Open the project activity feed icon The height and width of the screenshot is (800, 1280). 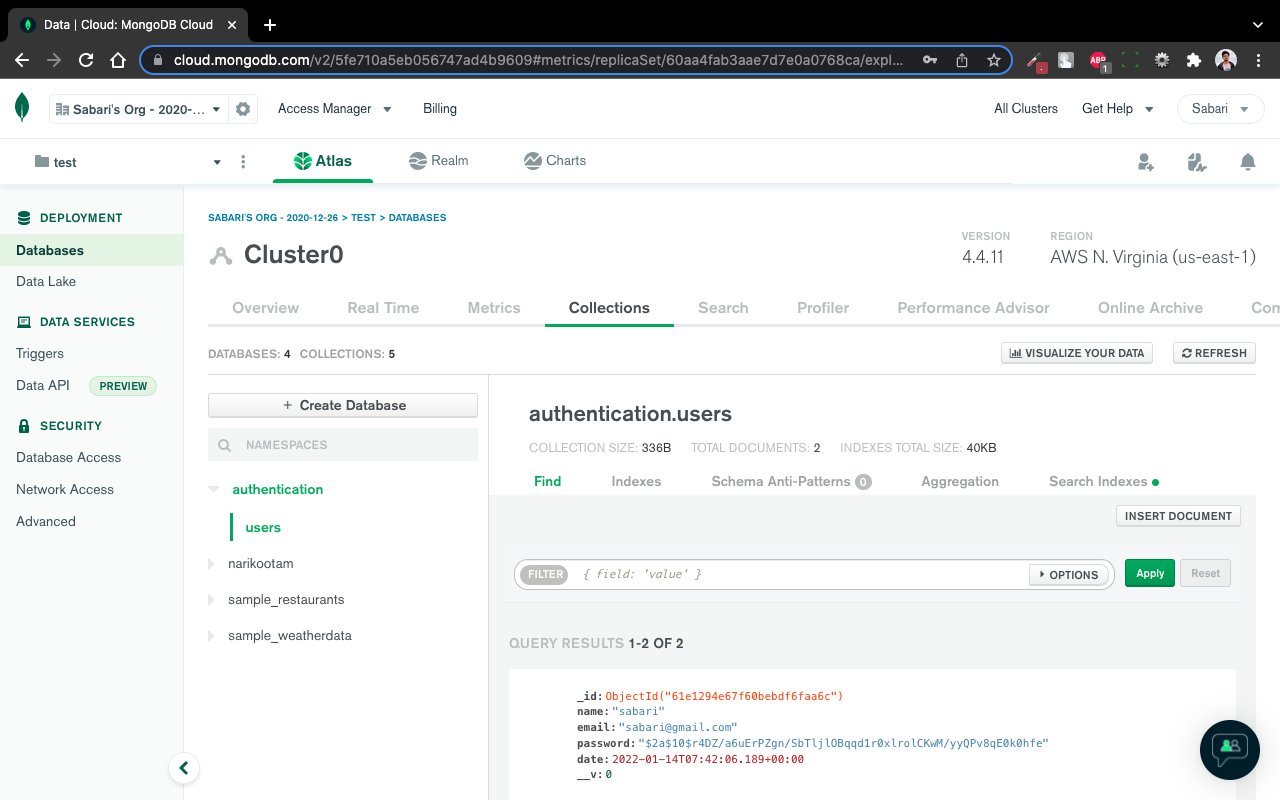pos(1197,162)
